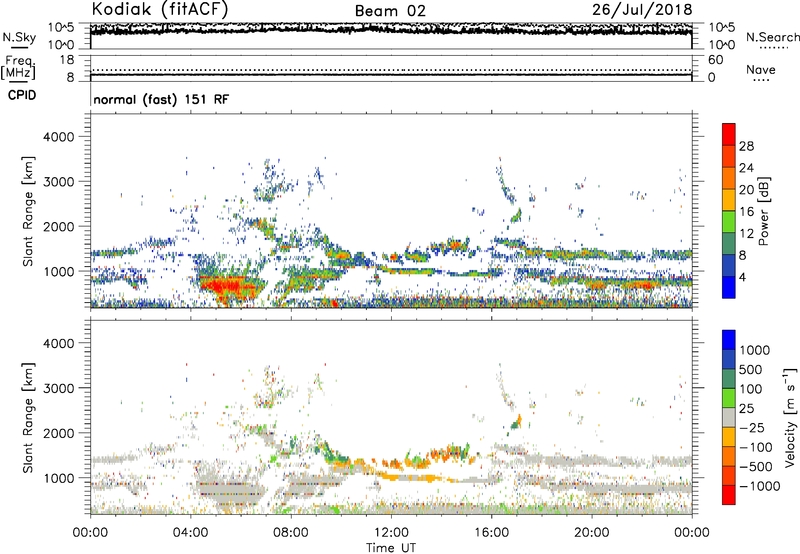This screenshot has width=800, height=554.
Task: Click the '12:00' time axis label
Action: click(391, 533)
